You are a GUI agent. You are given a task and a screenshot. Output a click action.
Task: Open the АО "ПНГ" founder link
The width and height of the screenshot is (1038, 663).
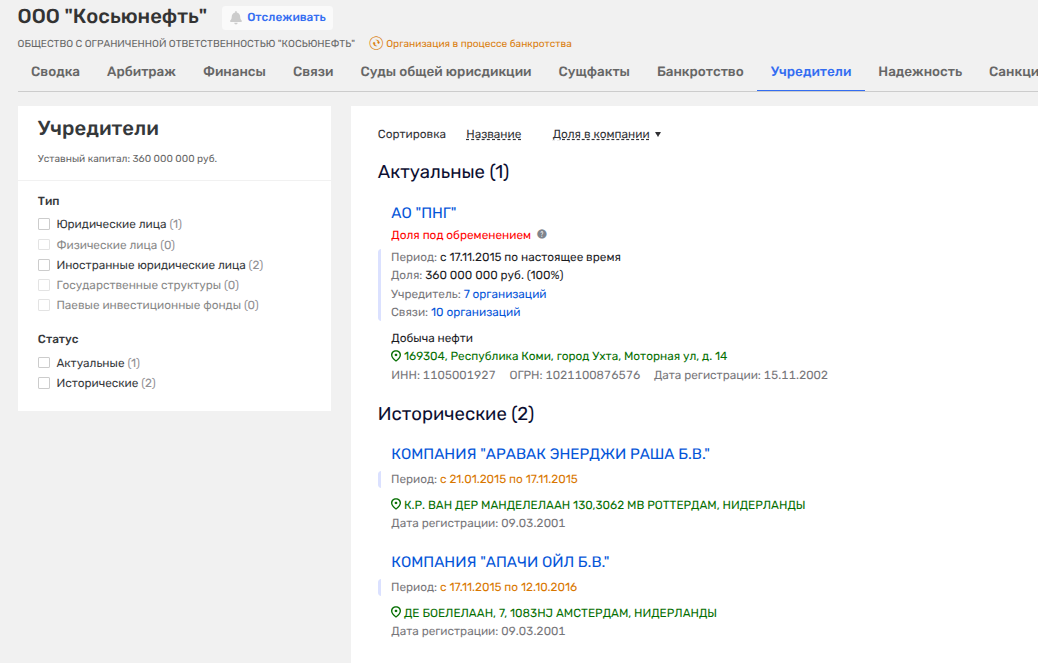(x=423, y=212)
